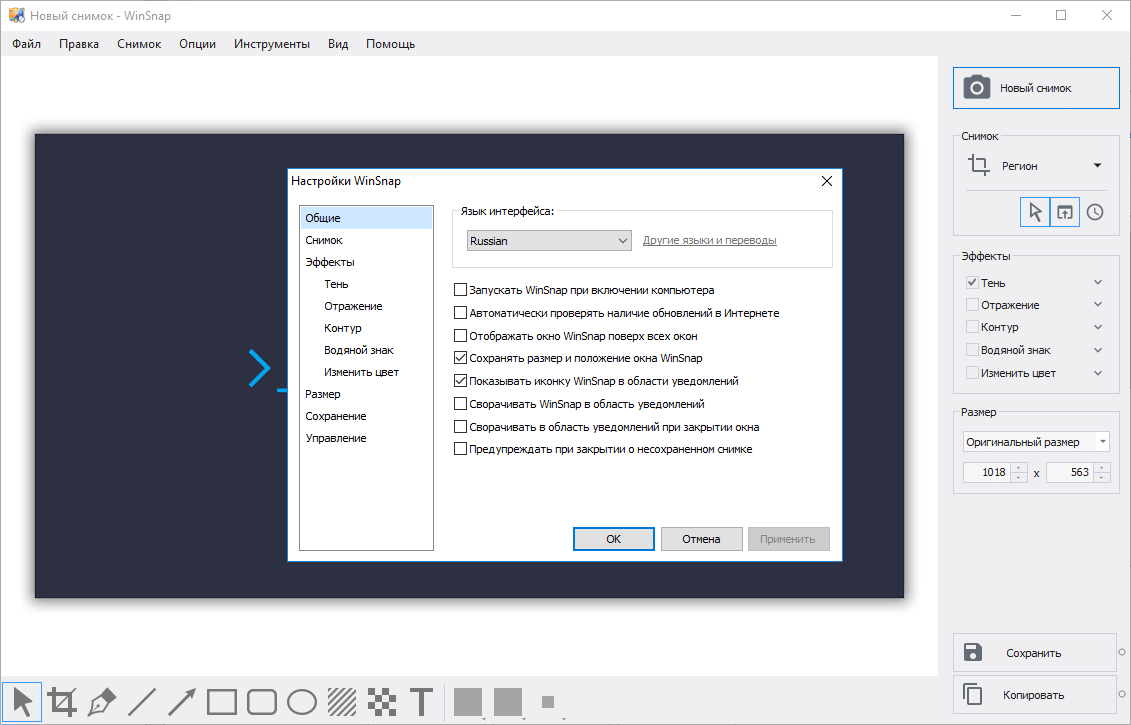
Task: Select the Hatch fill tool
Action: point(342,701)
